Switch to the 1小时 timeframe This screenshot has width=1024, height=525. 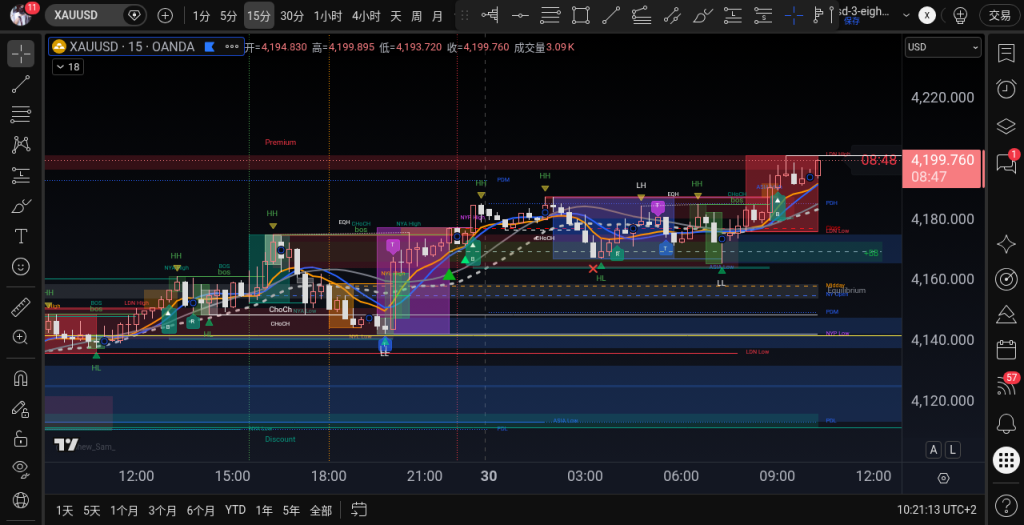tap(328, 16)
